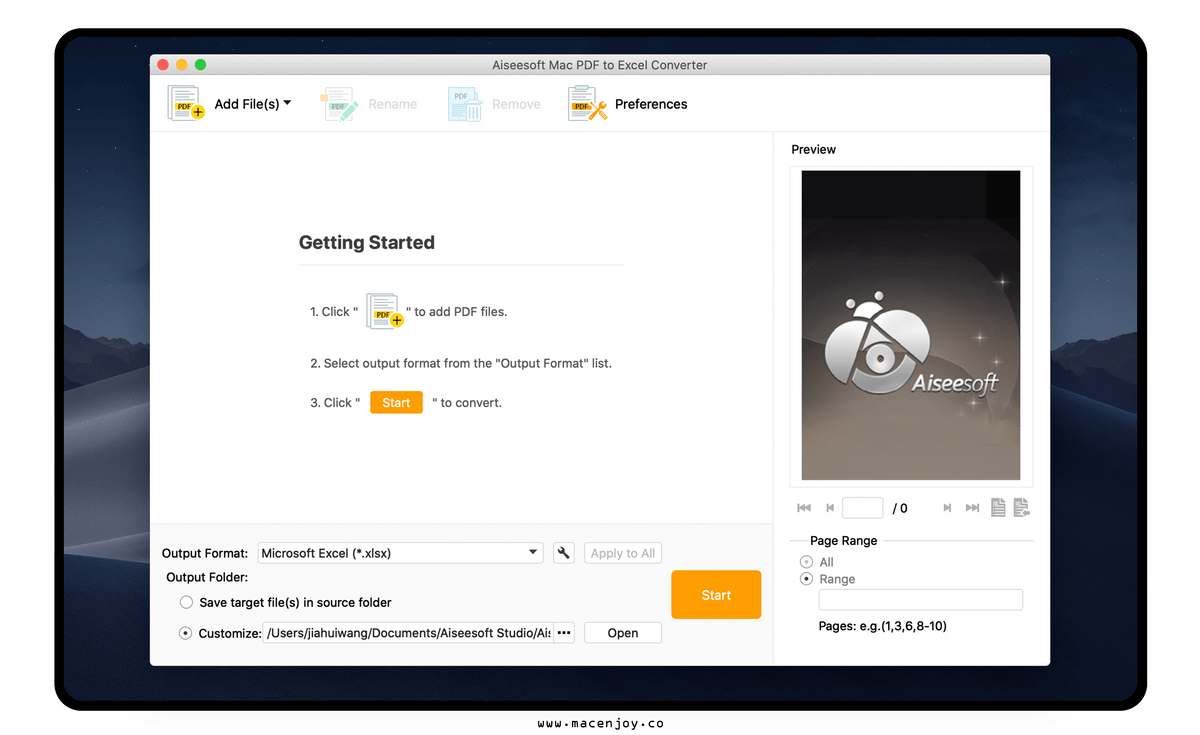Maximize the window with the green button

coord(200,65)
